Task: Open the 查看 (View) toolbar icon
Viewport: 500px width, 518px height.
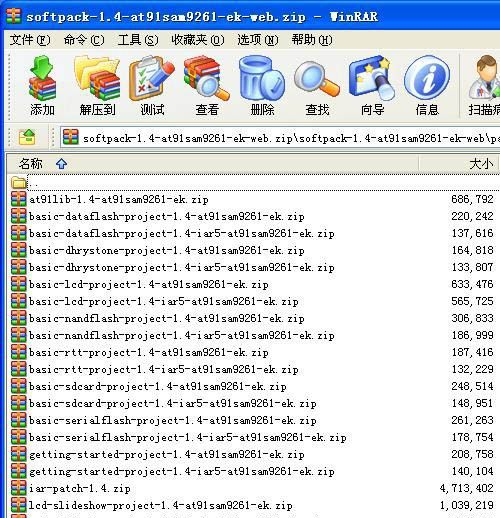Action: (207, 86)
